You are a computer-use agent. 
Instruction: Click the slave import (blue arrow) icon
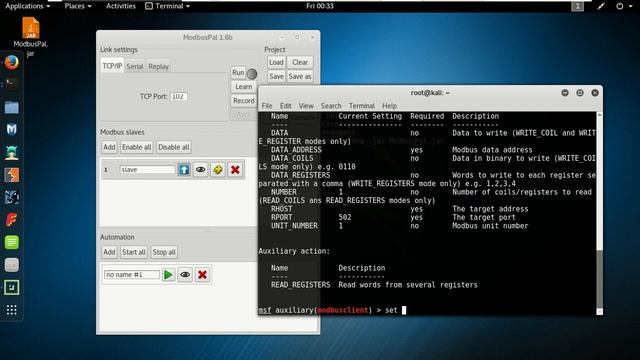184,169
